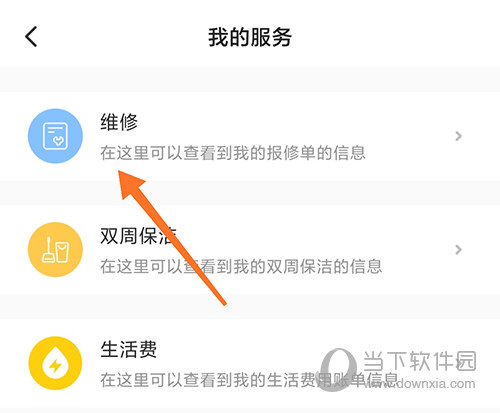Click the description about 生活费用账单信息
500x413 pixels.
tap(249, 380)
